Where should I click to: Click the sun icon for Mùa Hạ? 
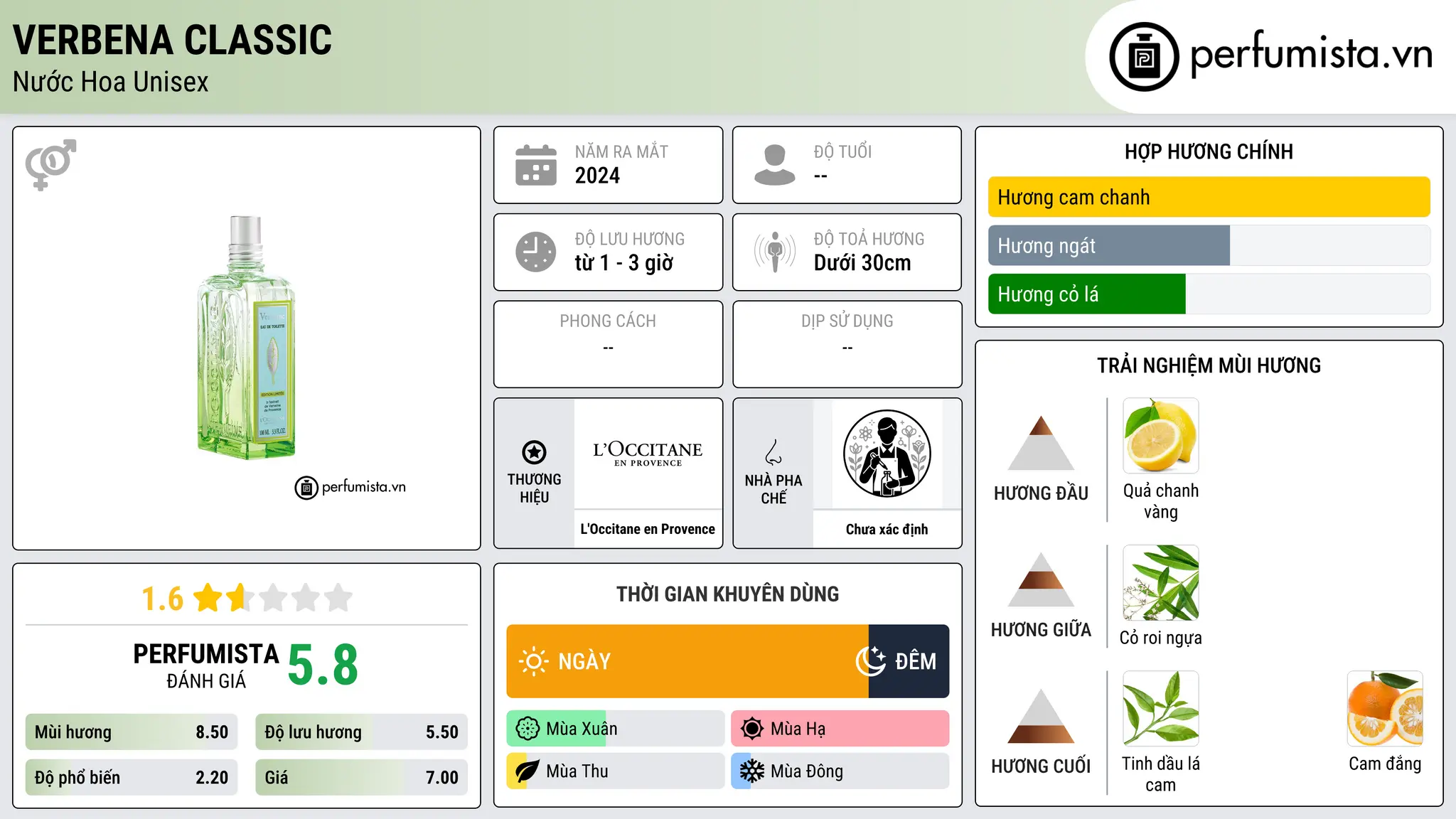point(752,729)
